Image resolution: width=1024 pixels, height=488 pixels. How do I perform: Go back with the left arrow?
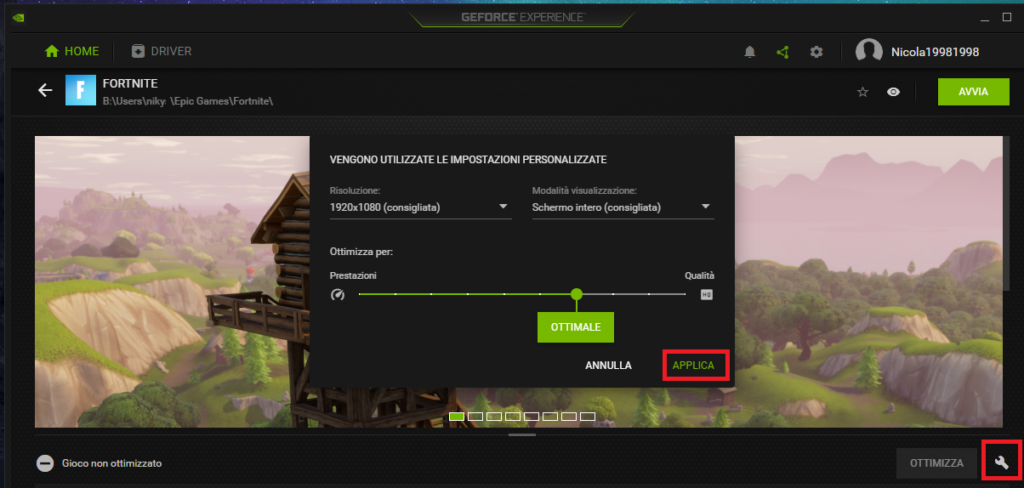tap(45, 90)
